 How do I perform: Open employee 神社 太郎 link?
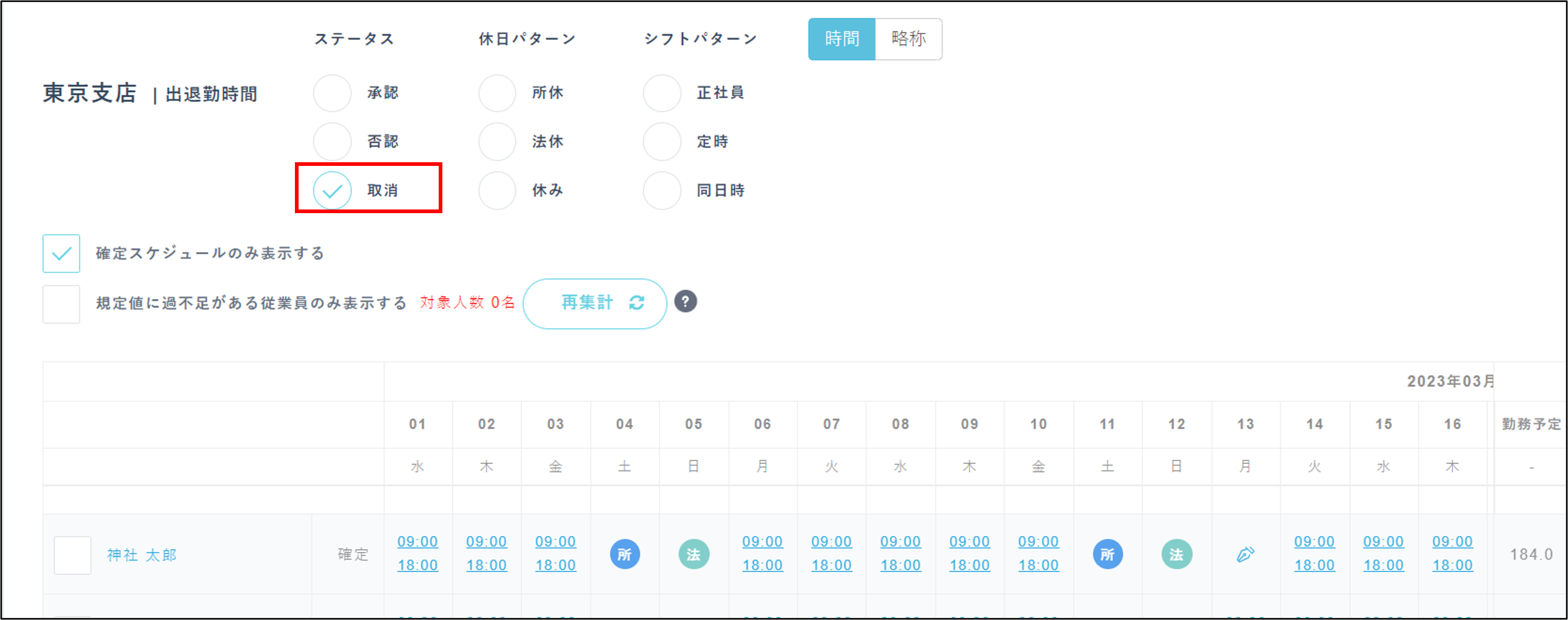(x=142, y=555)
